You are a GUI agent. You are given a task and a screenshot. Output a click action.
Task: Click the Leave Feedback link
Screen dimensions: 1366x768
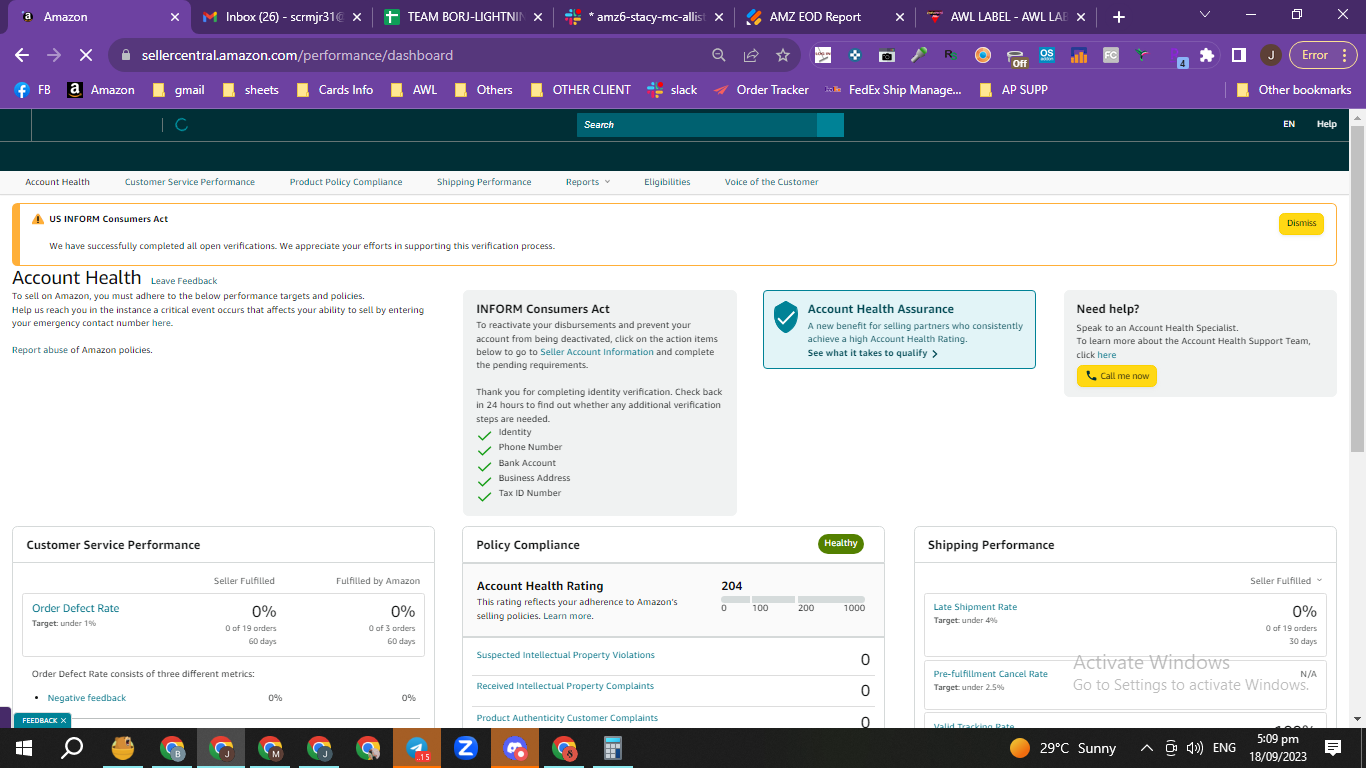pos(184,281)
